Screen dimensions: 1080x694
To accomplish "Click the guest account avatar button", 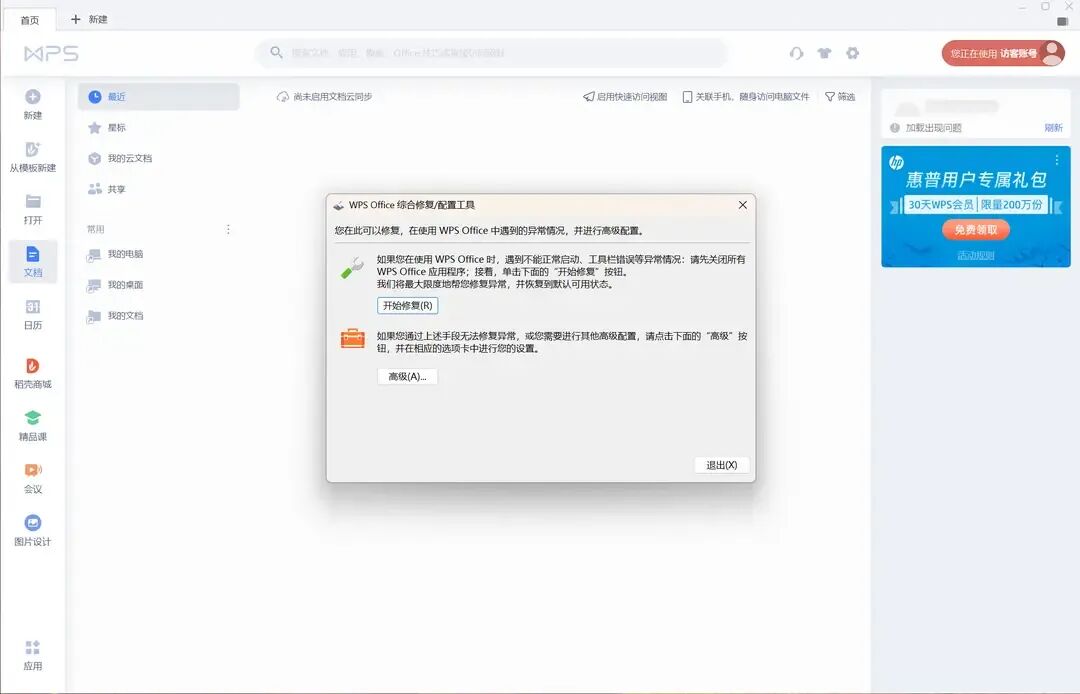I will (1003, 53).
